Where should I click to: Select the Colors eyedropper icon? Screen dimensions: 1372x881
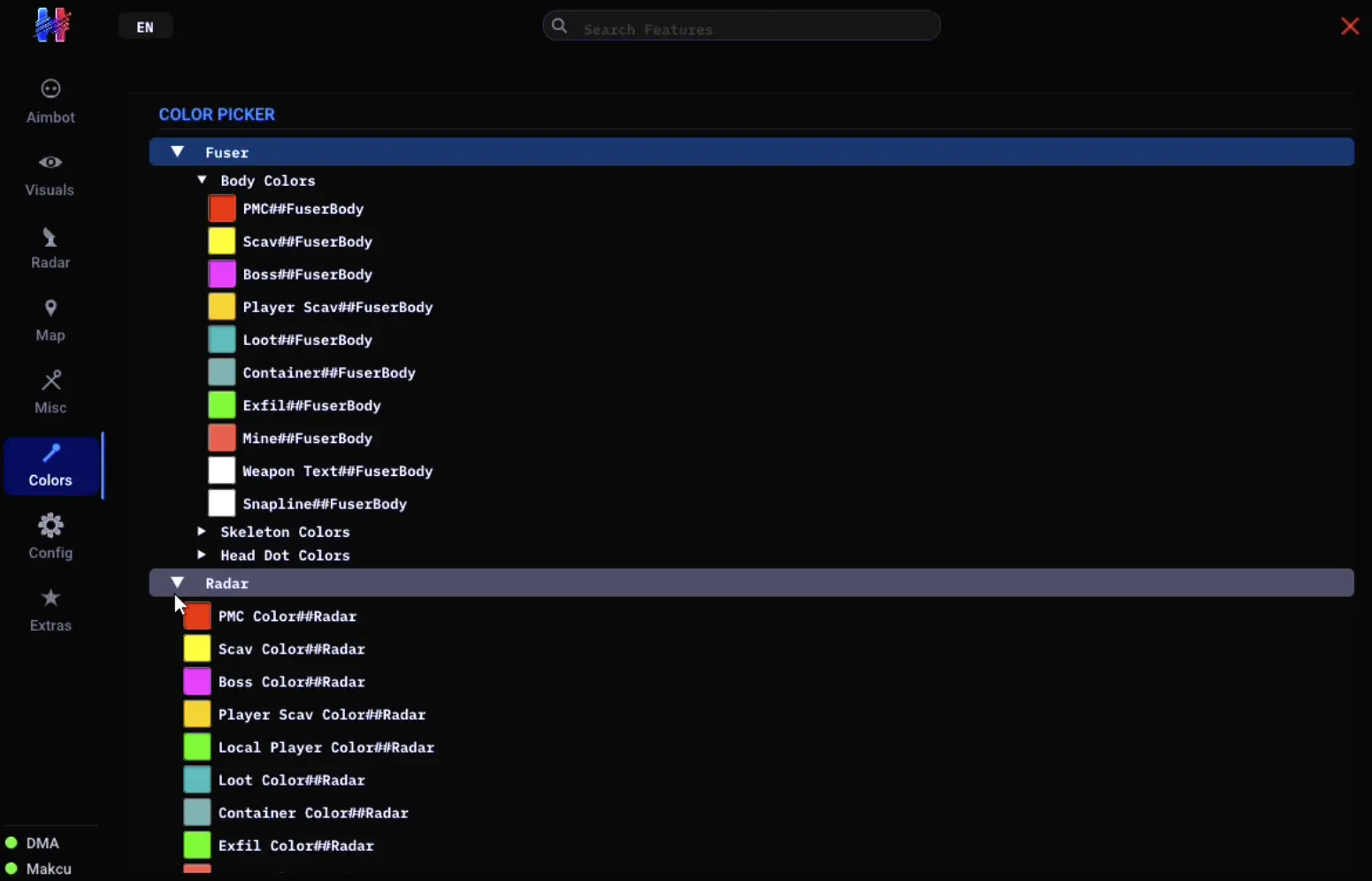point(51,453)
